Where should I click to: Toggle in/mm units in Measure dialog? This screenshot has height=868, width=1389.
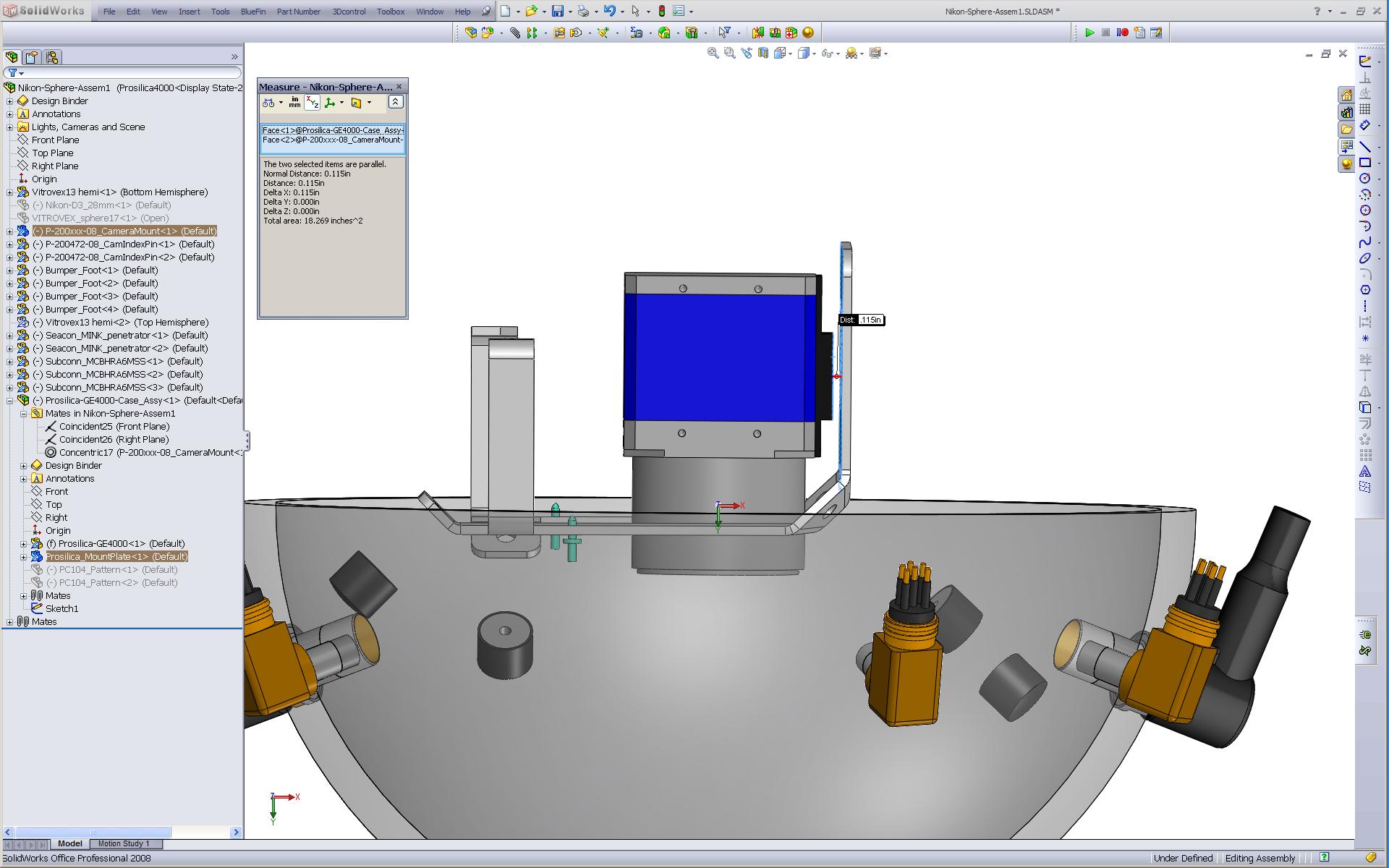294,103
